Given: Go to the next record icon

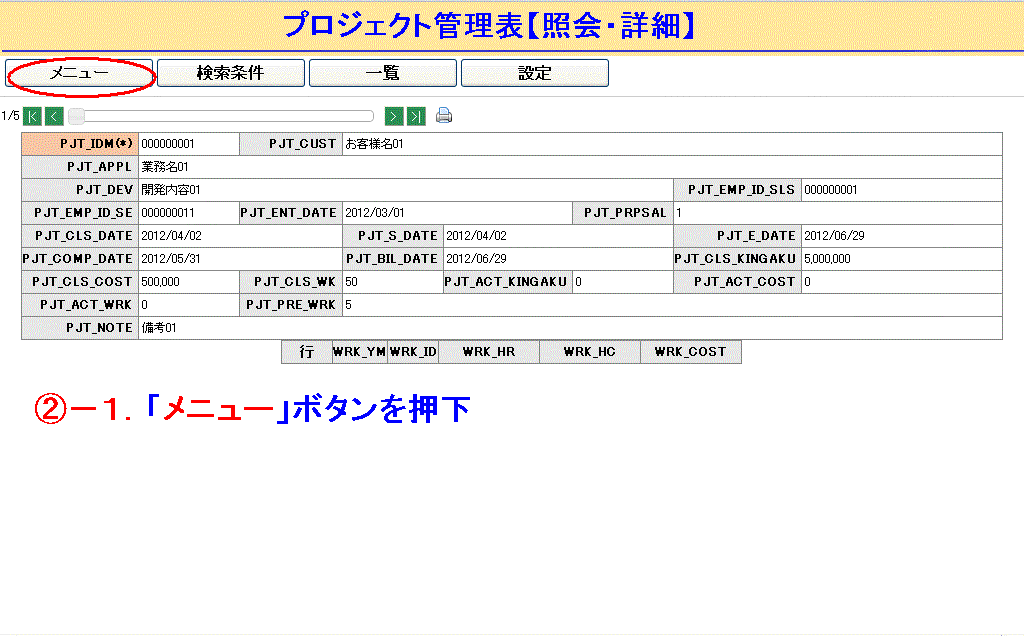Looking at the screenshot, I should (x=394, y=116).
